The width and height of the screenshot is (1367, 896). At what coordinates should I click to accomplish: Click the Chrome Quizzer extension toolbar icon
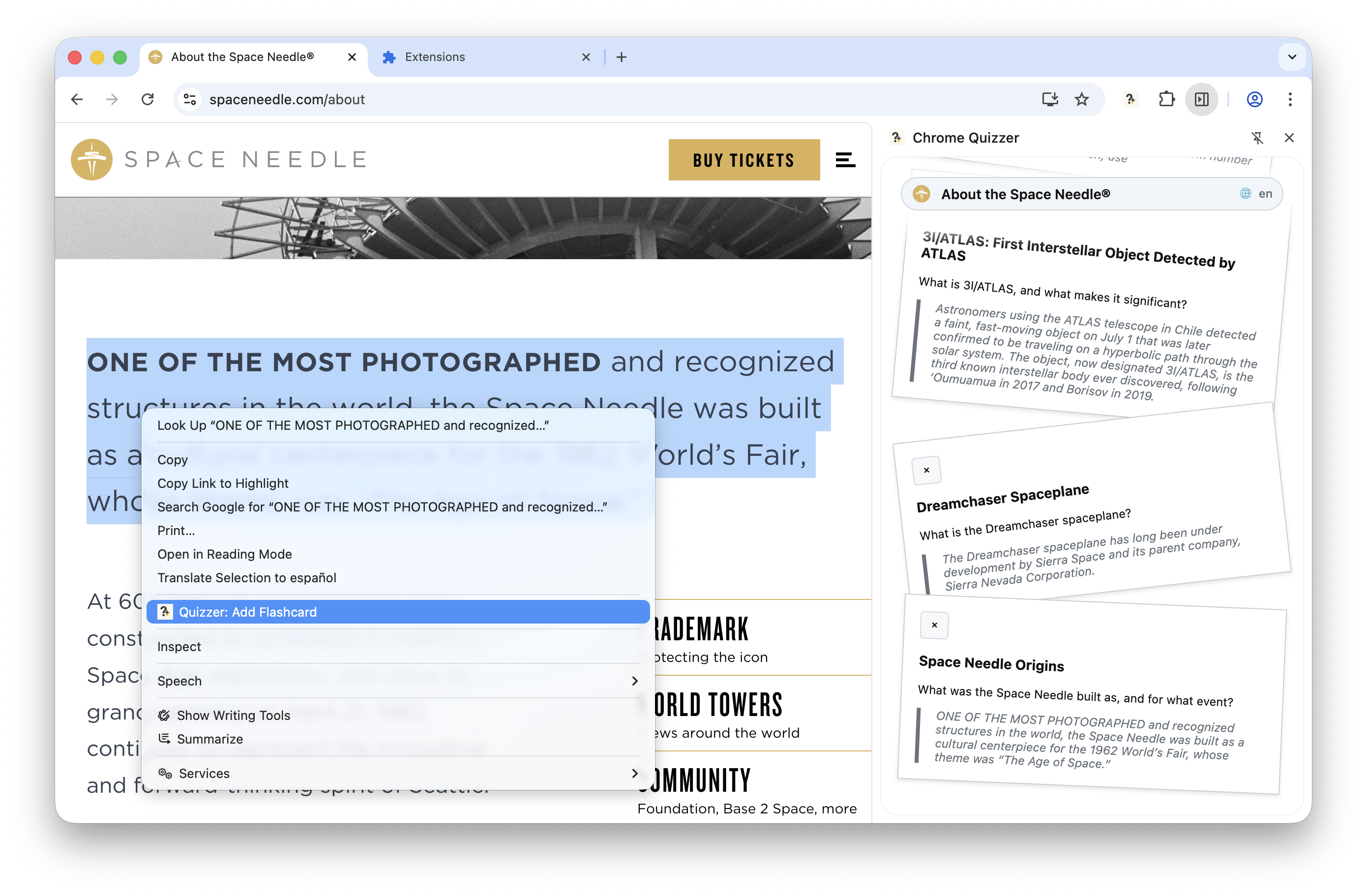1130,99
